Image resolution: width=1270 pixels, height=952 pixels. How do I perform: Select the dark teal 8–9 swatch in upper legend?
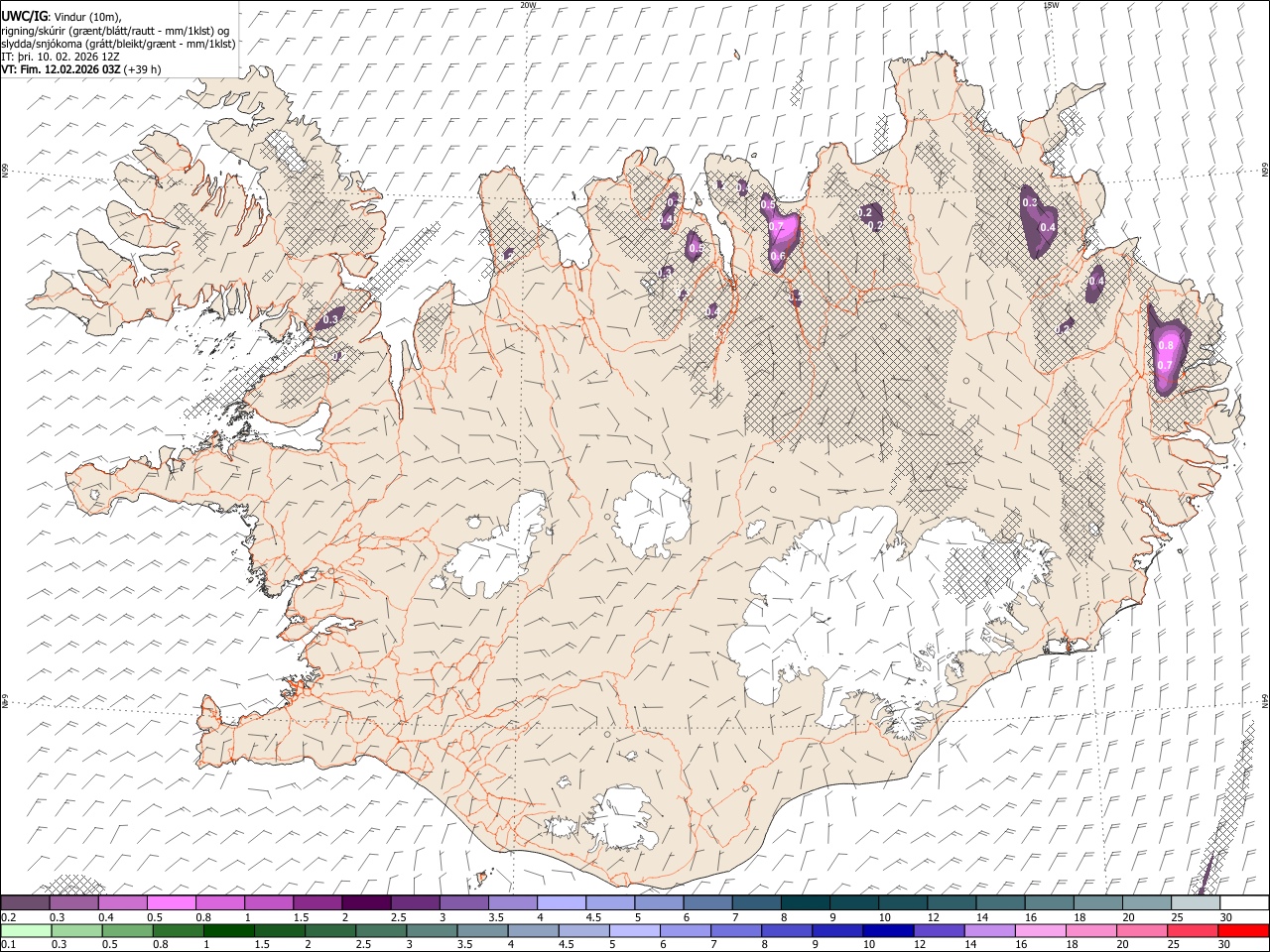point(806,902)
